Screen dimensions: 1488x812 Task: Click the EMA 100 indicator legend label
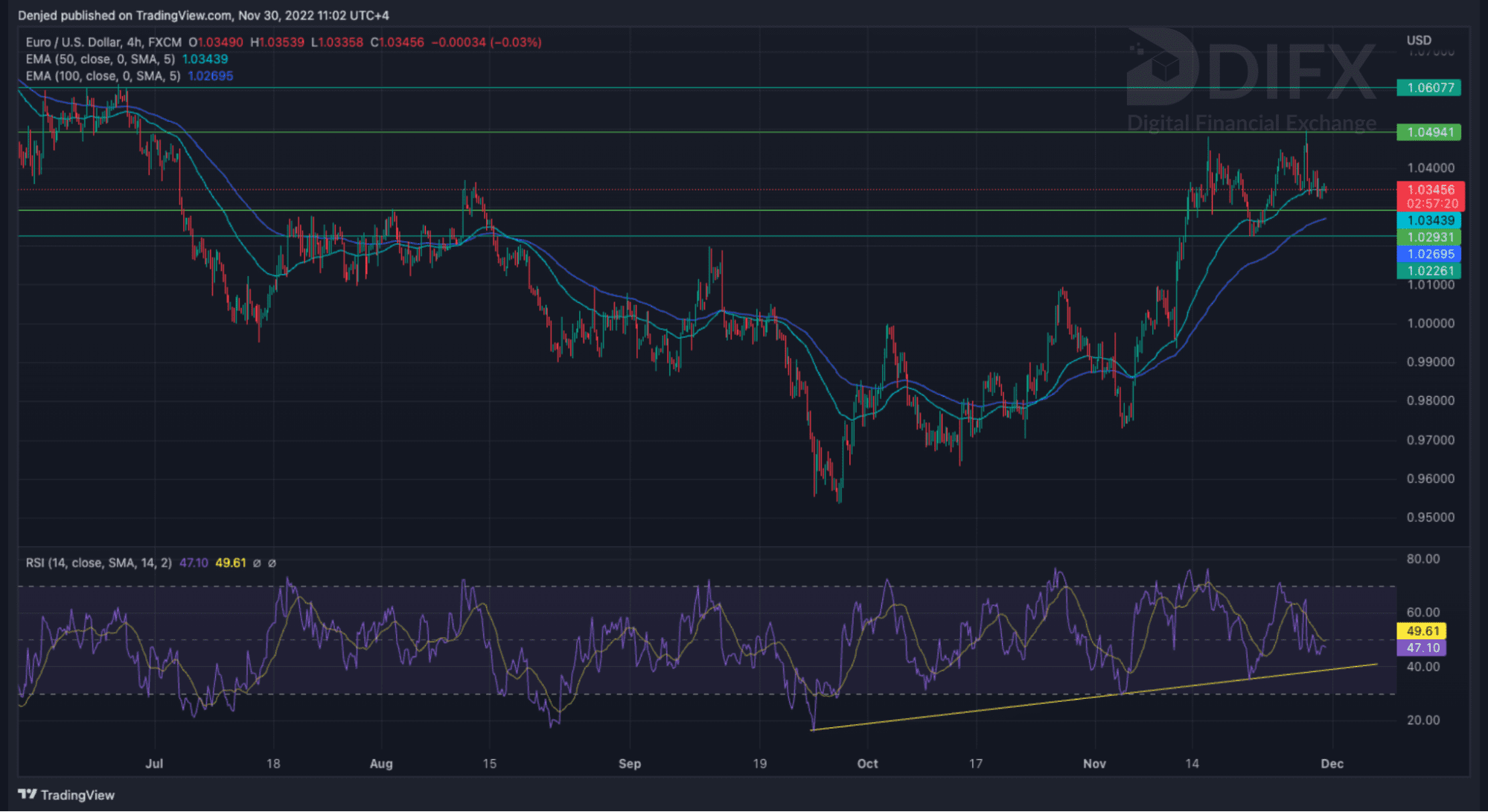point(103,76)
